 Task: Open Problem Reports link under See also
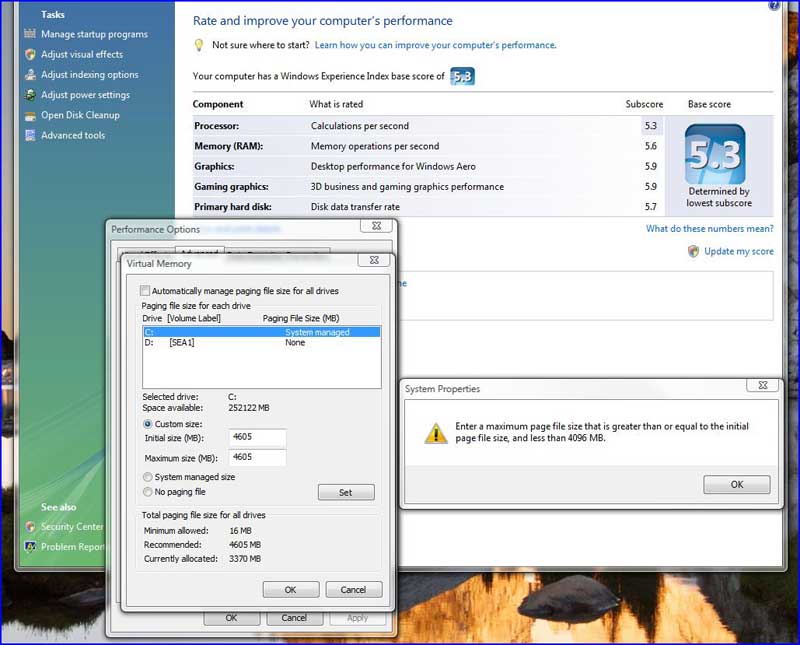coord(73,547)
